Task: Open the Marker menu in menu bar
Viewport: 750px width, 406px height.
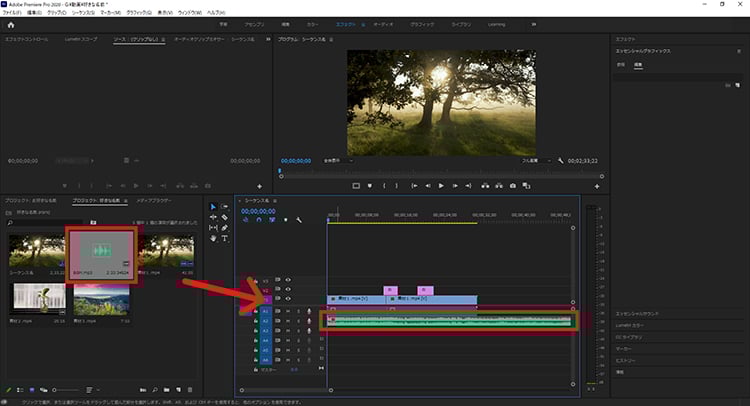Action: click(x=110, y=13)
